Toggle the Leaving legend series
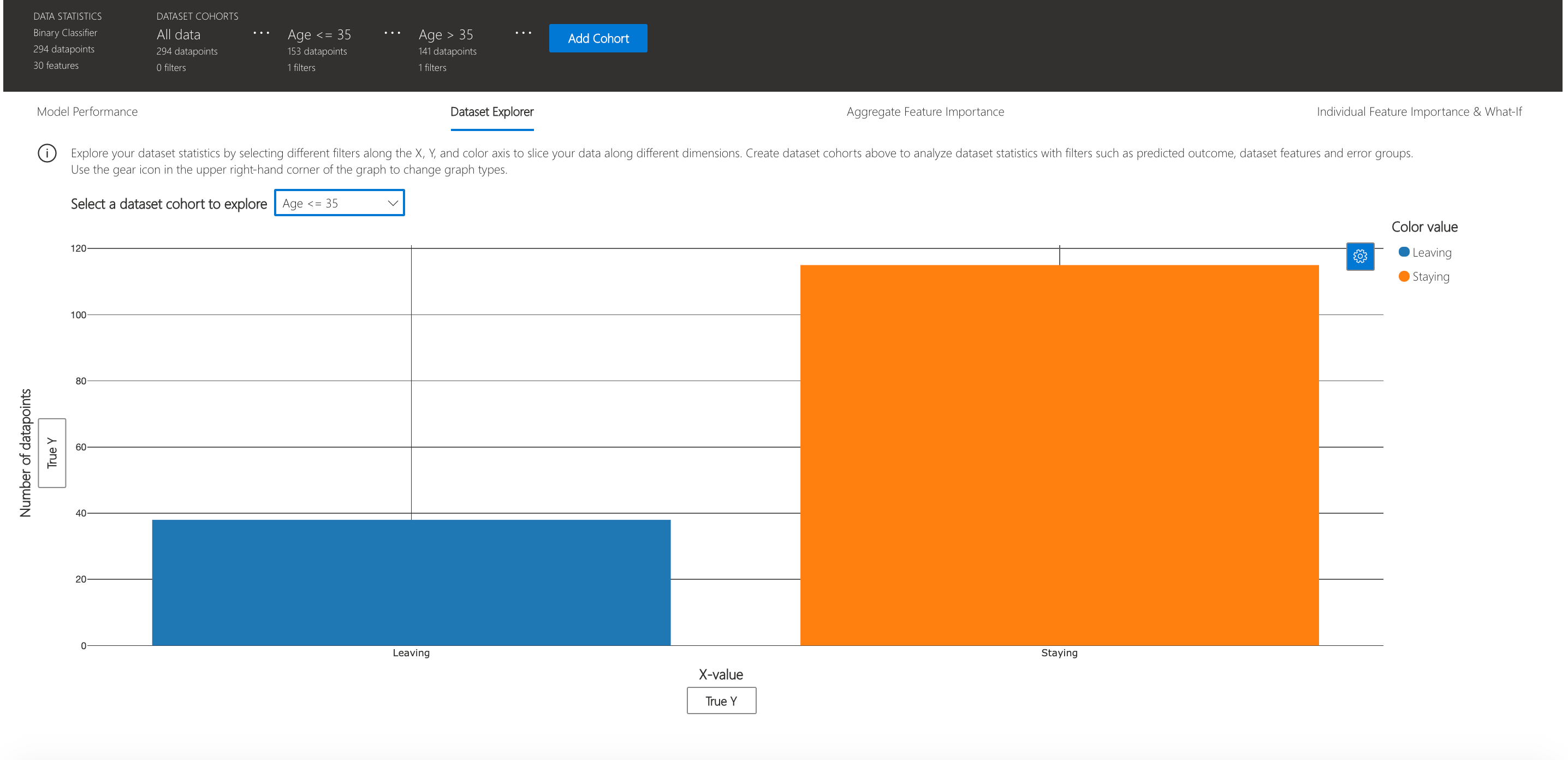The width and height of the screenshot is (1568, 760). (x=1424, y=253)
